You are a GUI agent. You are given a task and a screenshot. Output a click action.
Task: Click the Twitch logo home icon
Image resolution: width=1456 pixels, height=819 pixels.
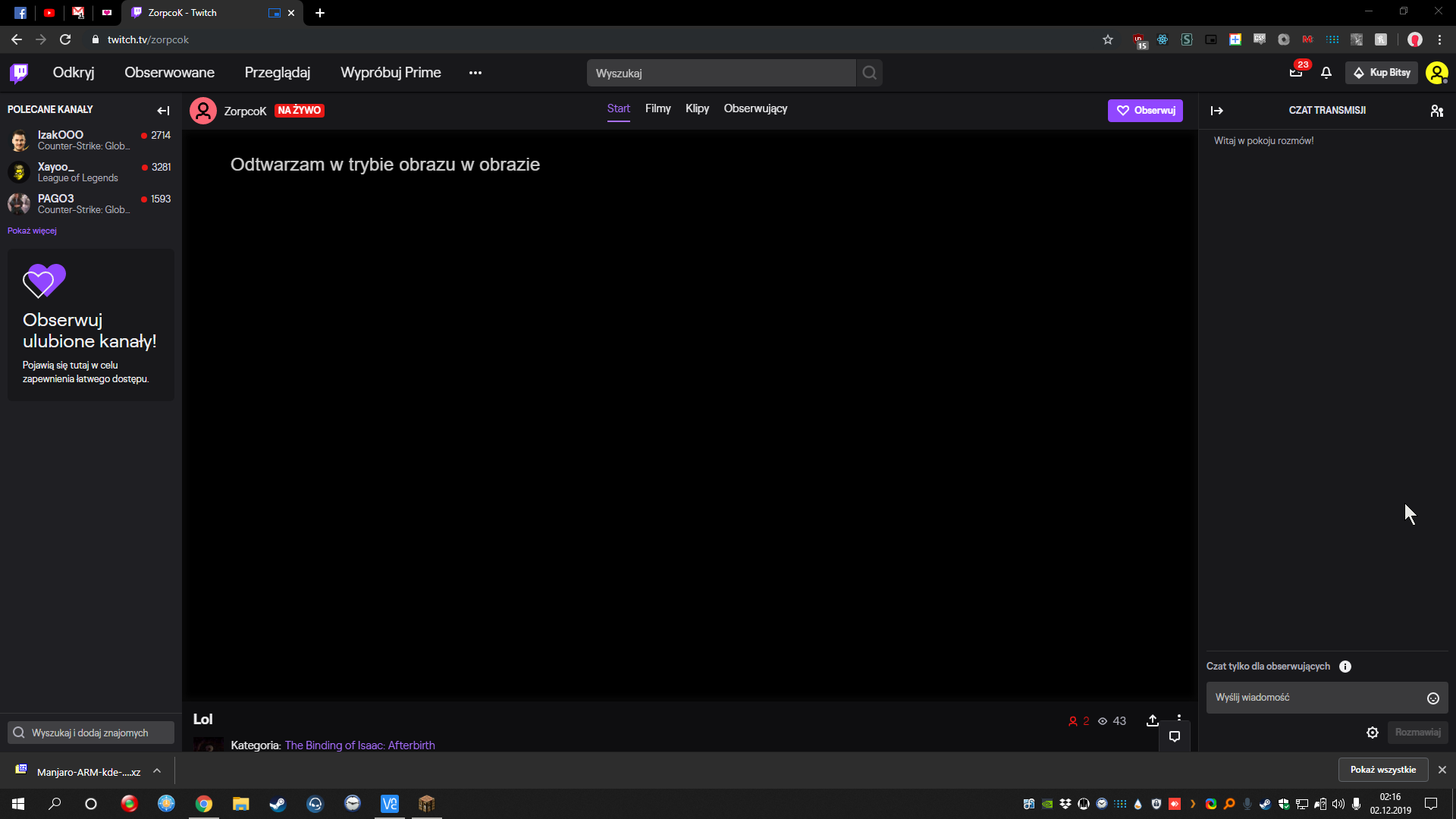point(19,73)
